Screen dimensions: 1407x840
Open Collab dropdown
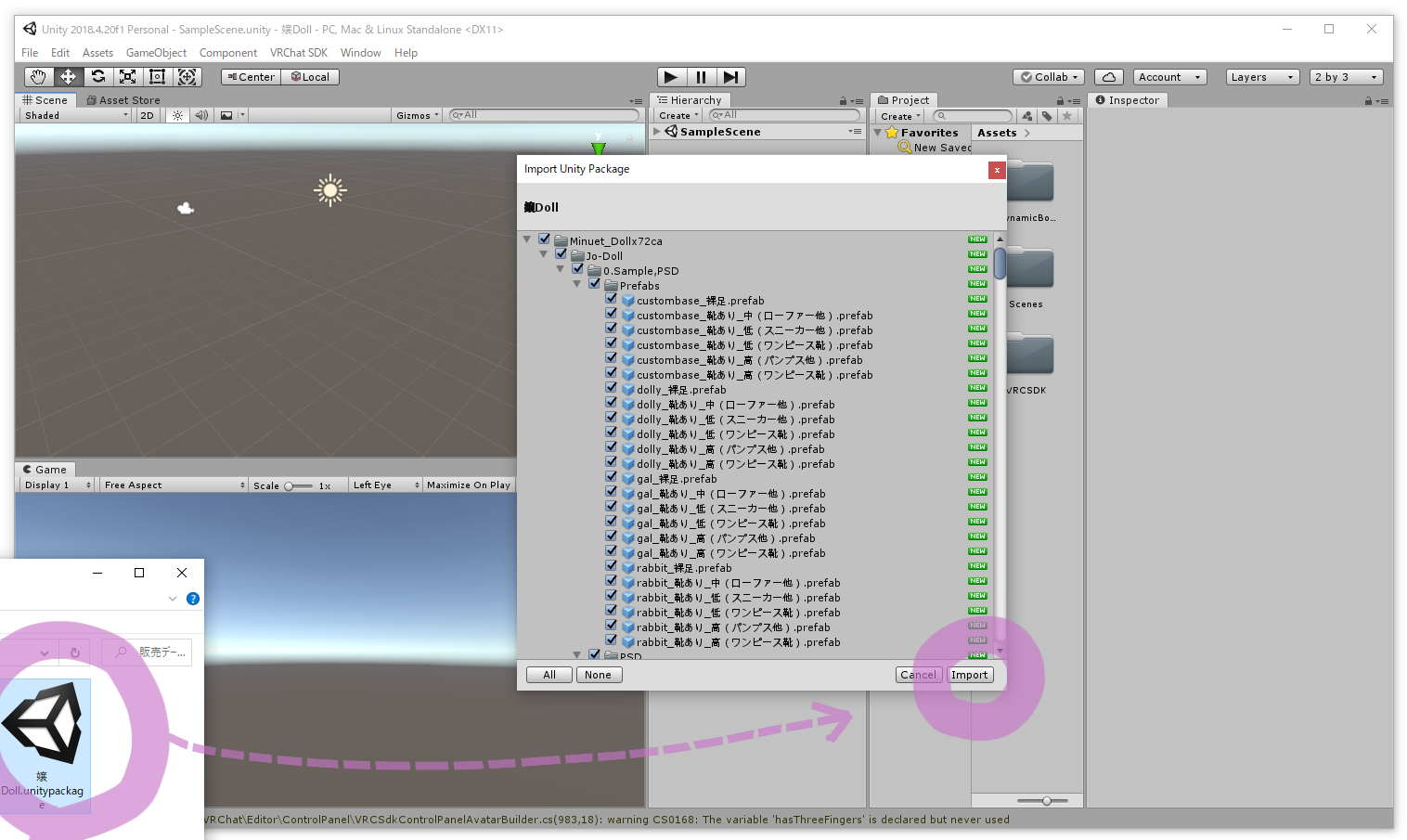(x=1050, y=77)
